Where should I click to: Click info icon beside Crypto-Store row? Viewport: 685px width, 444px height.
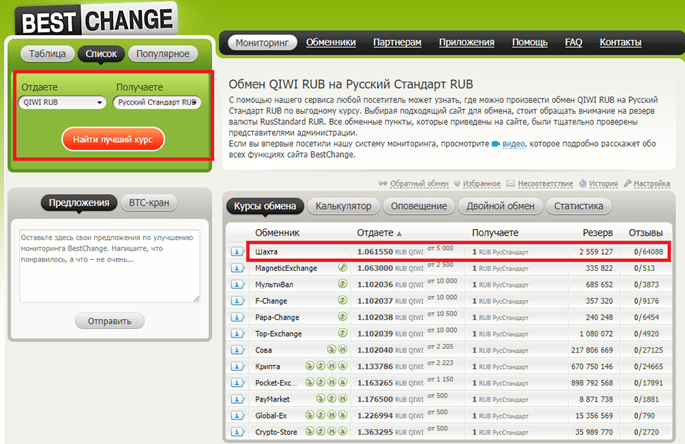tap(237, 432)
